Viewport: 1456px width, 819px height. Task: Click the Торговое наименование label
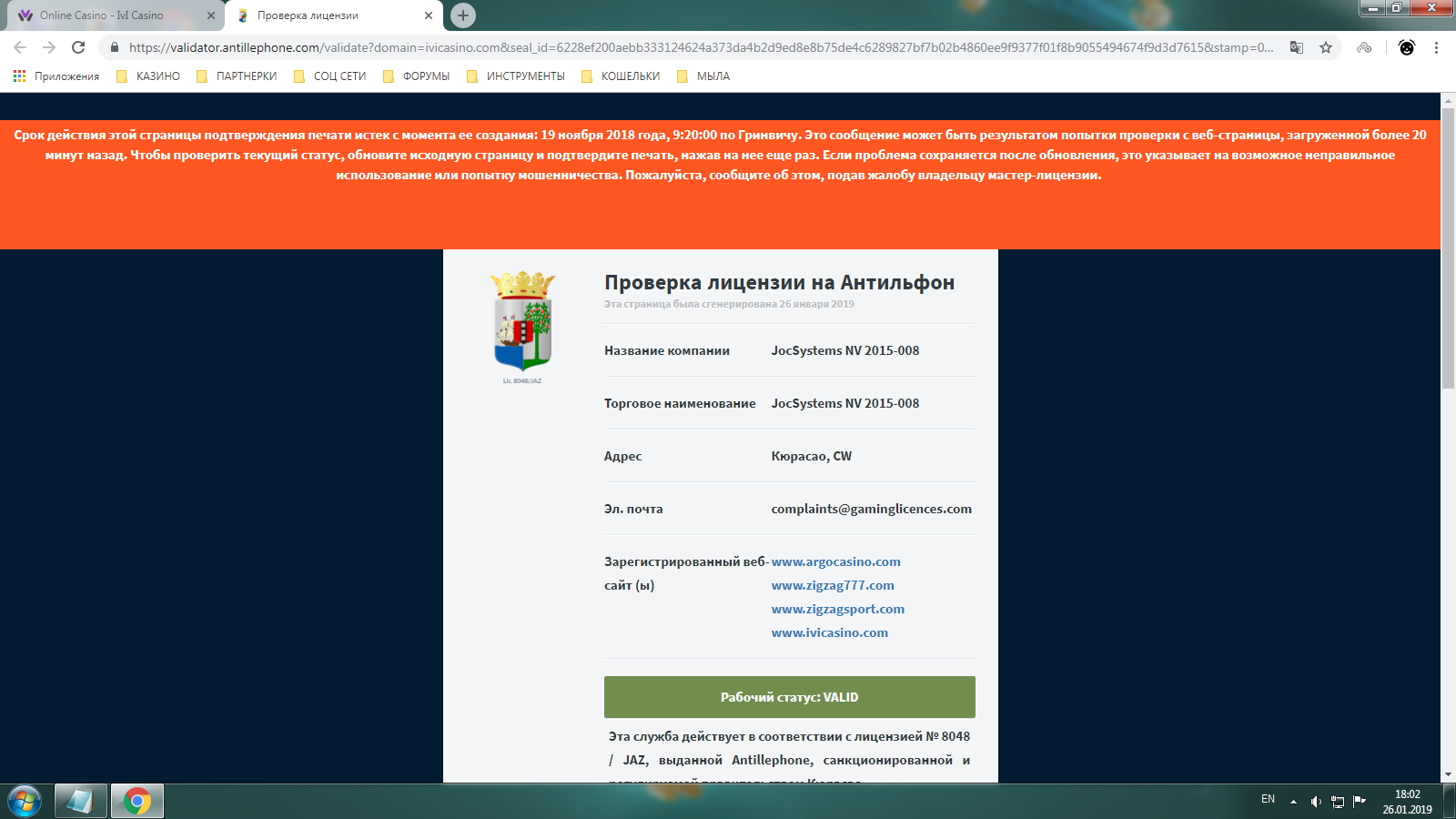(680, 403)
